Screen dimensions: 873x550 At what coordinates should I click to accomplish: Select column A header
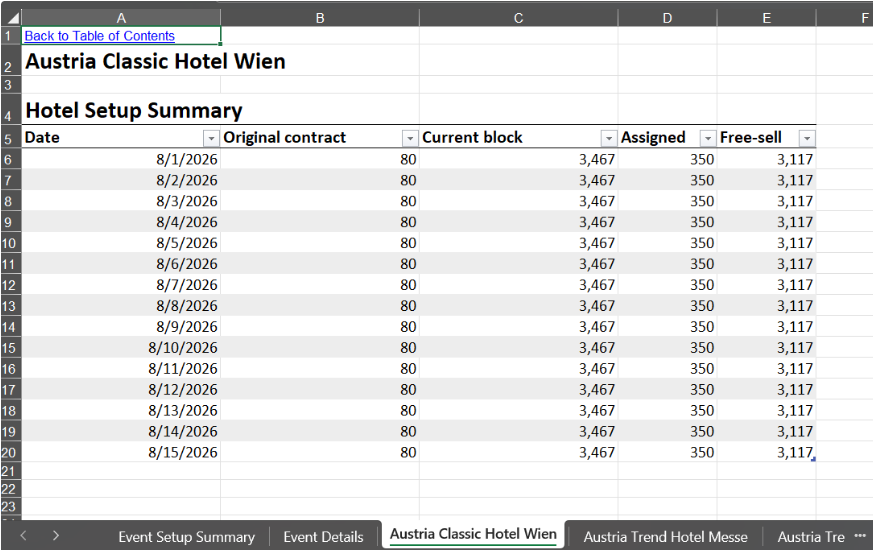(121, 18)
